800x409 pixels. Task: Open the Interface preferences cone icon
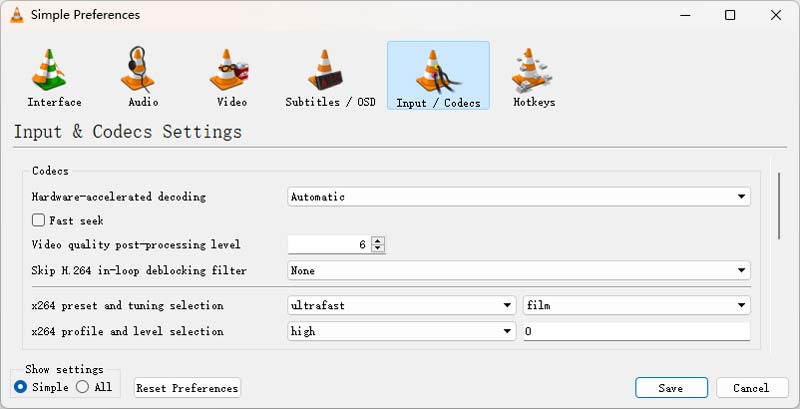(x=48, y=70)
